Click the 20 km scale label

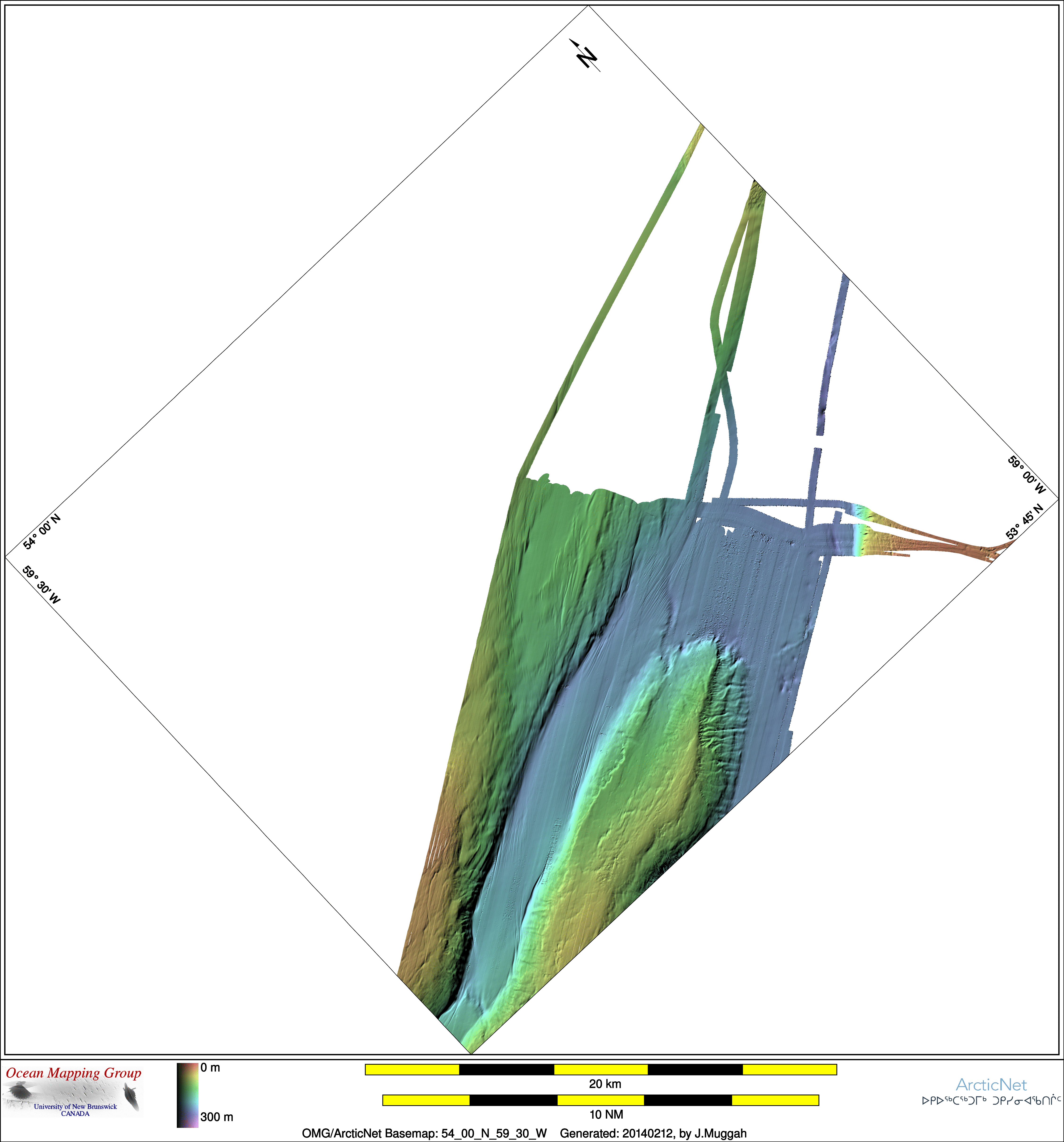[605, 1084]
